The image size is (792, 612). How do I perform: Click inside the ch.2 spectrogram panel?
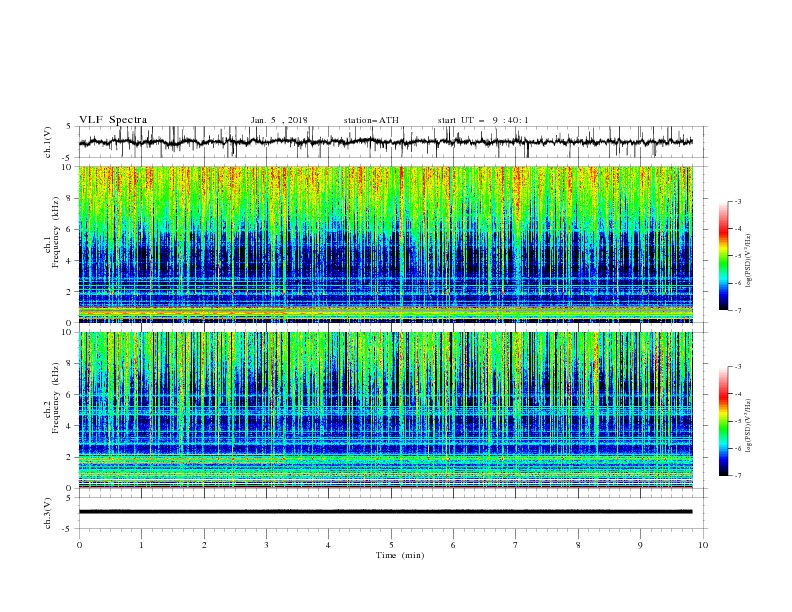386,410
